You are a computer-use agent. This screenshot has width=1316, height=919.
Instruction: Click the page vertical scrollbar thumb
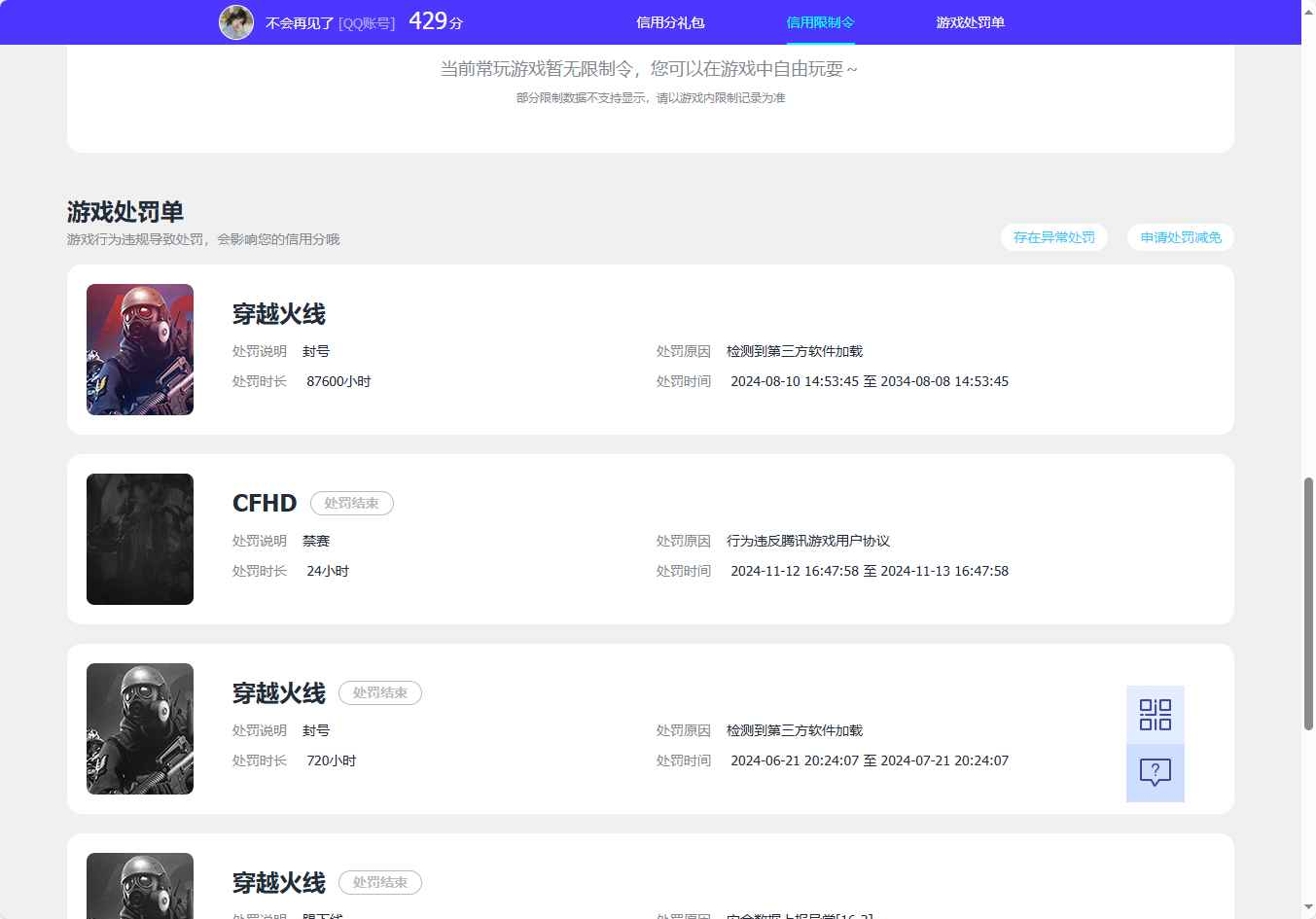[1308, 603]
